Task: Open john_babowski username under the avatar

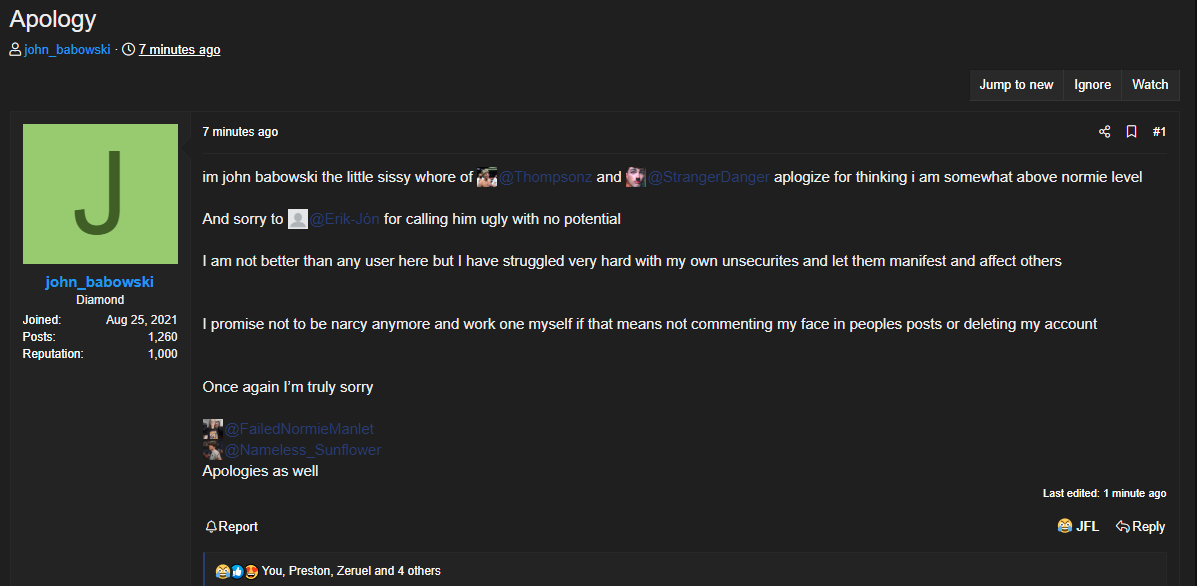Action: (x=100, y=282)
